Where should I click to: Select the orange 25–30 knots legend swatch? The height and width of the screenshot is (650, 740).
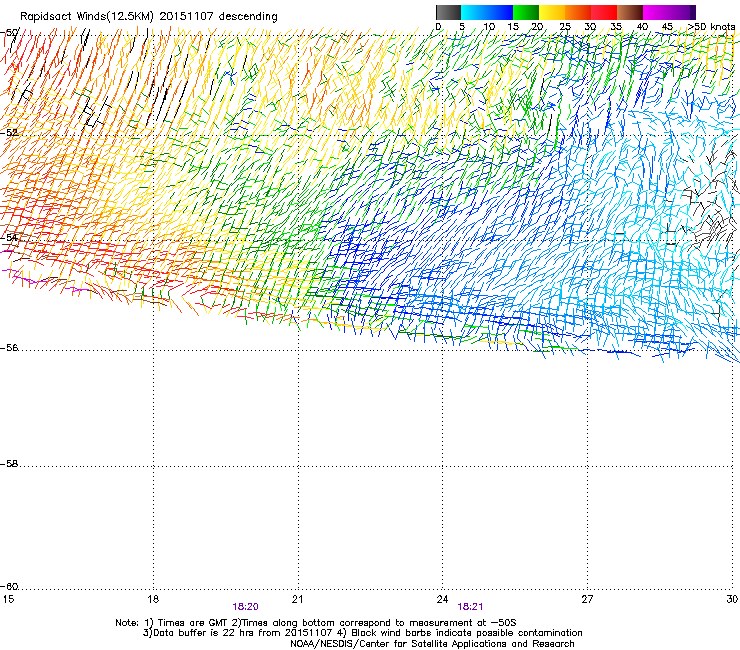coord(578,12)
